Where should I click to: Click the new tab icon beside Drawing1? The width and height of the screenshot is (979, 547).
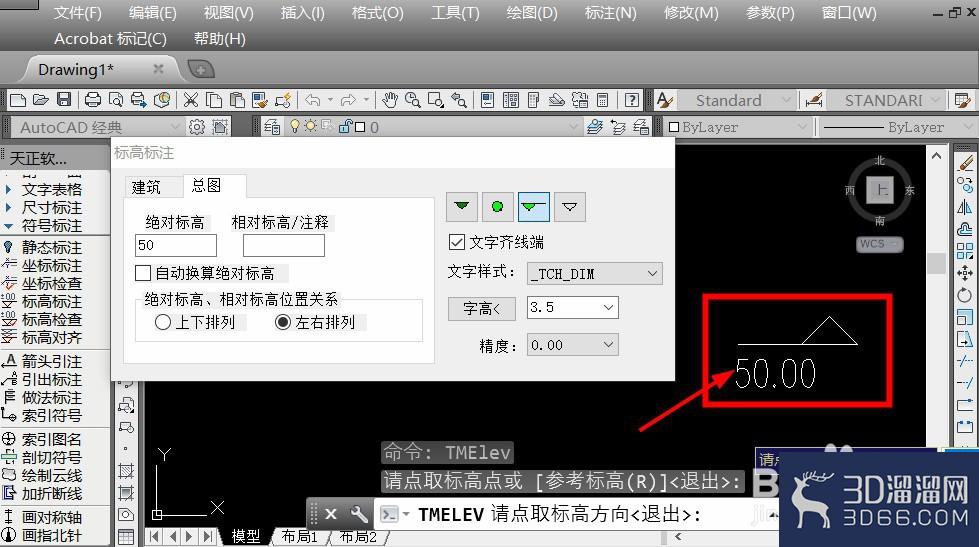(x=200, y=69)
